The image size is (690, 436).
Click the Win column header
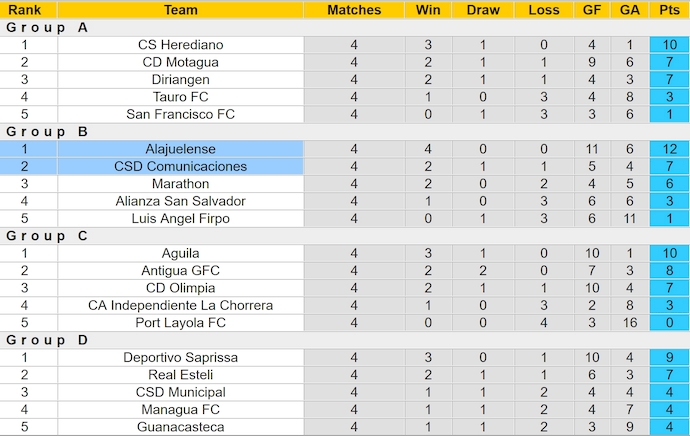(x=428, y=10)
